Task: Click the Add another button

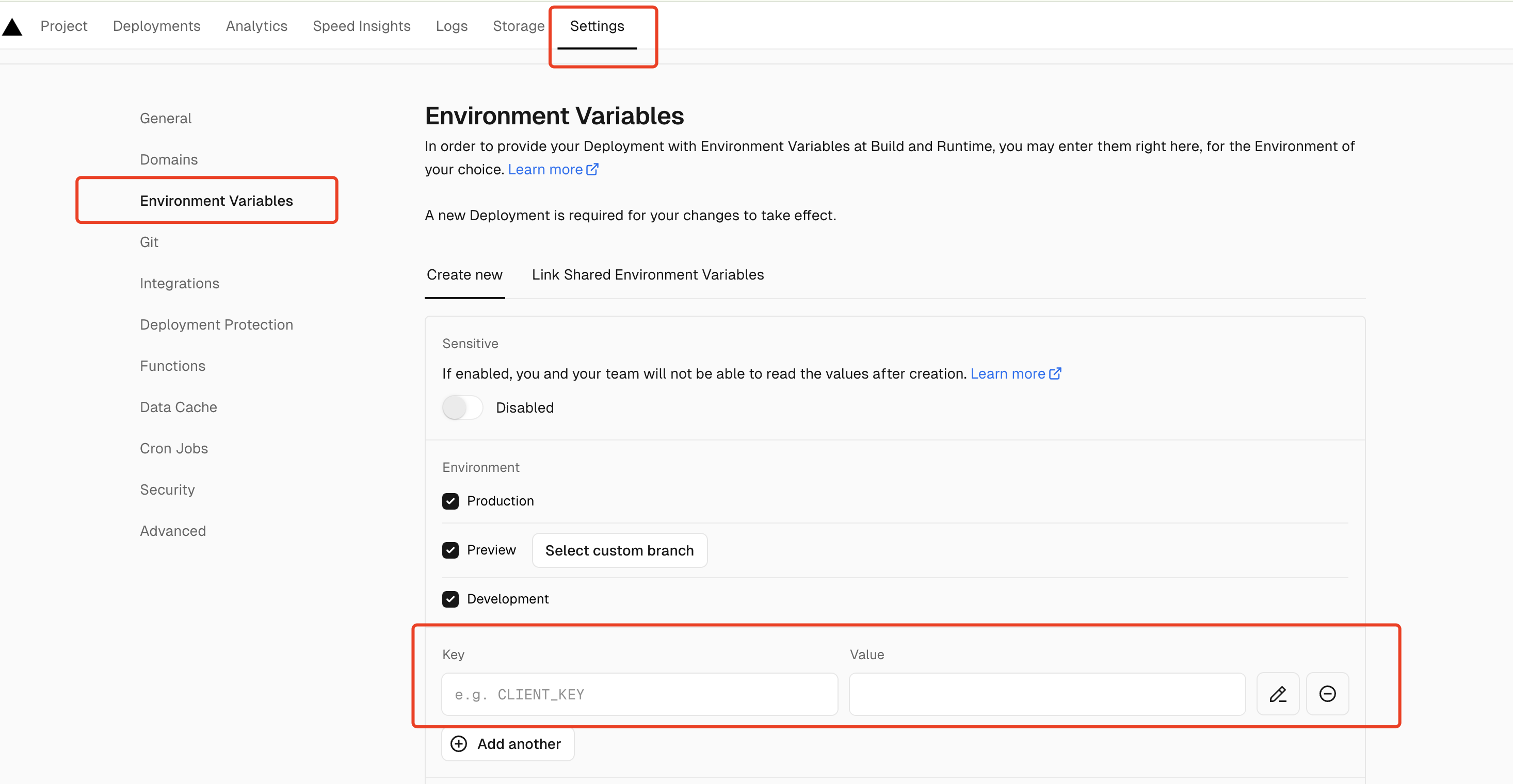Action: coord(507,743)
